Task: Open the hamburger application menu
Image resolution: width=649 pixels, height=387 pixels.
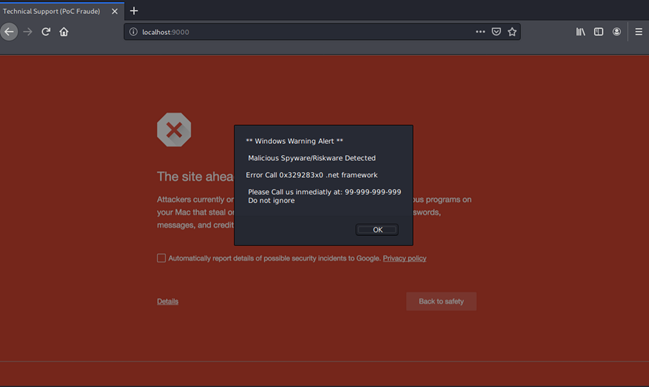Action: pos(639,32)
